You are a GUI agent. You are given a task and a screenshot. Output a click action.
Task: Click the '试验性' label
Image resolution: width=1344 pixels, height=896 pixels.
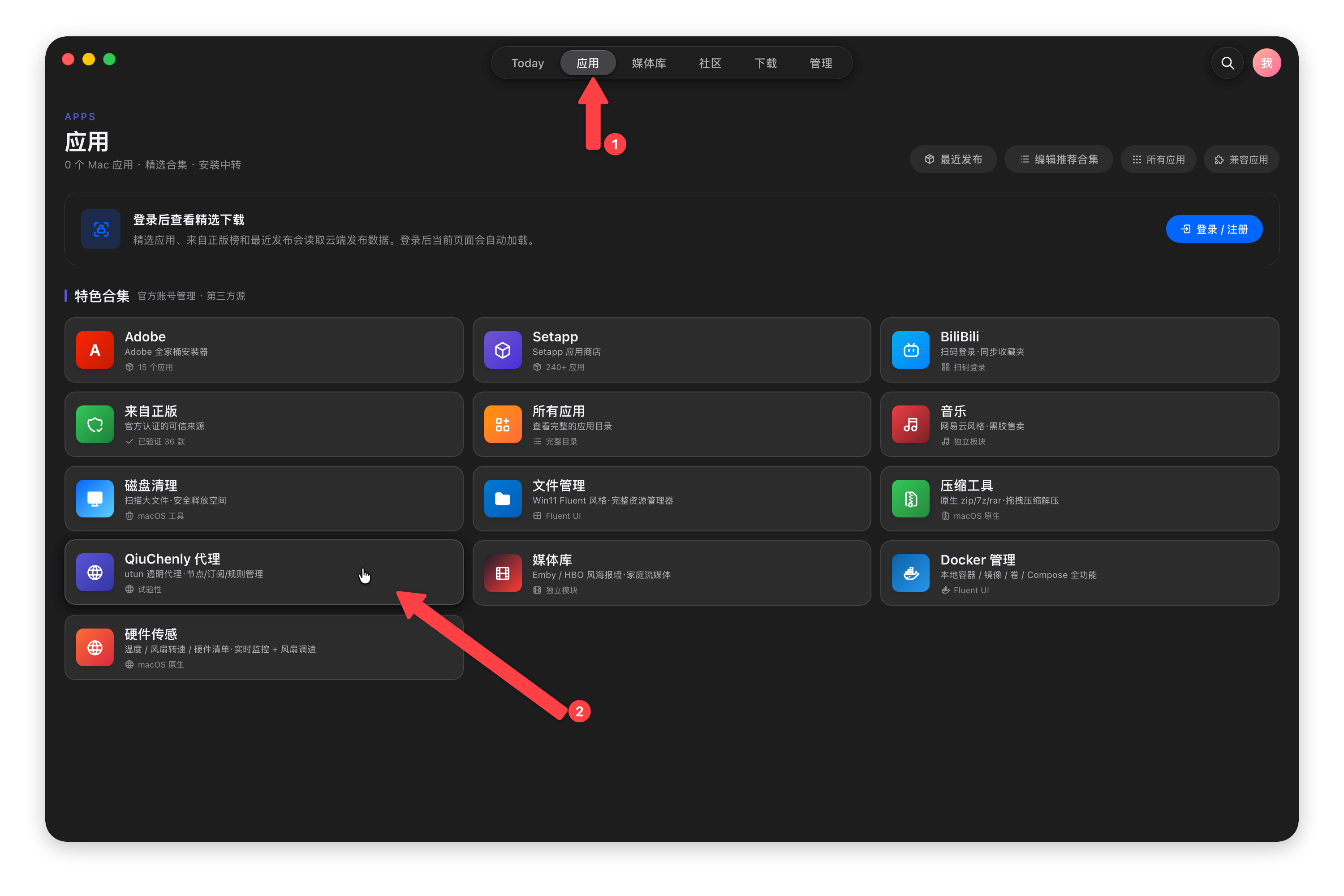click(x=149, y=589)
